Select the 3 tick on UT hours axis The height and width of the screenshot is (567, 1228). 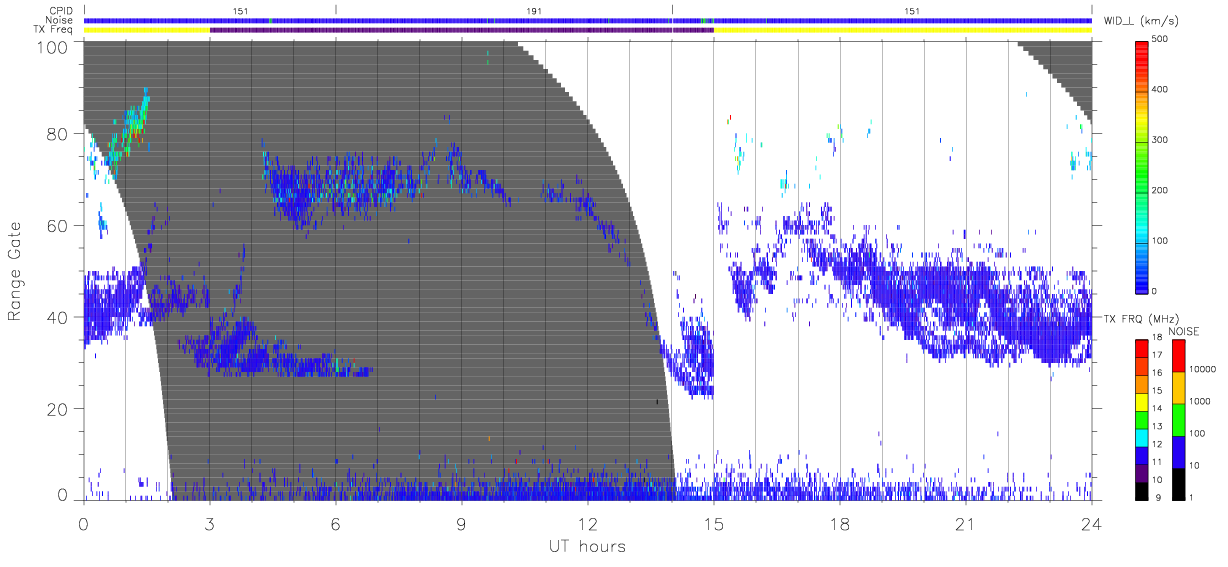[210, 523]
